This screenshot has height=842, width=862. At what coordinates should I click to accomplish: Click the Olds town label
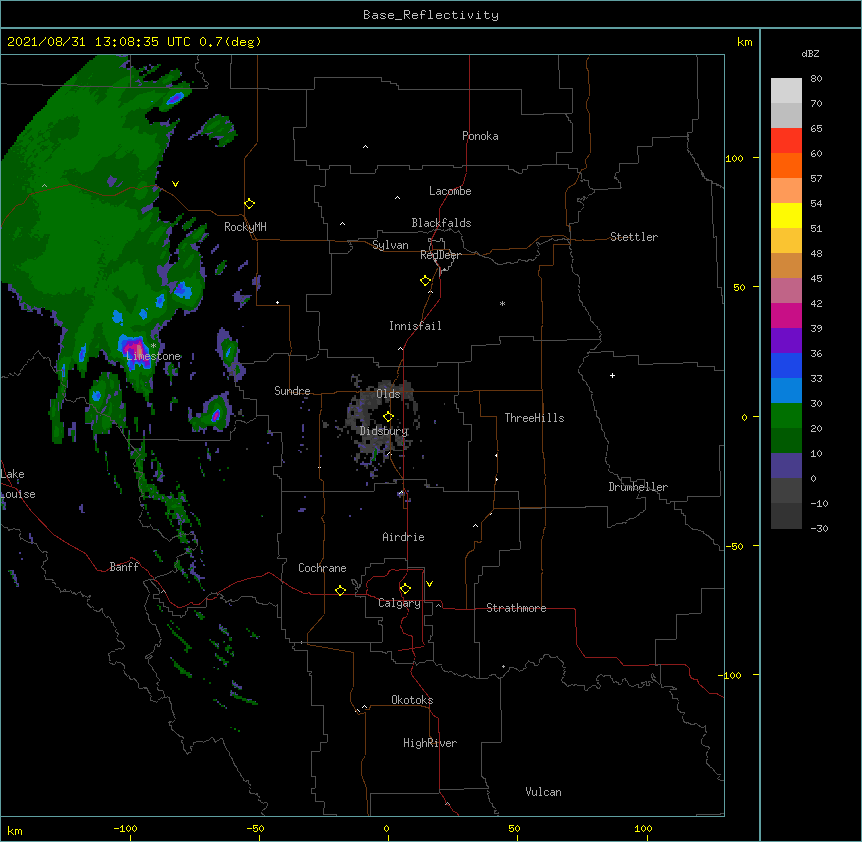click(388, 394)
